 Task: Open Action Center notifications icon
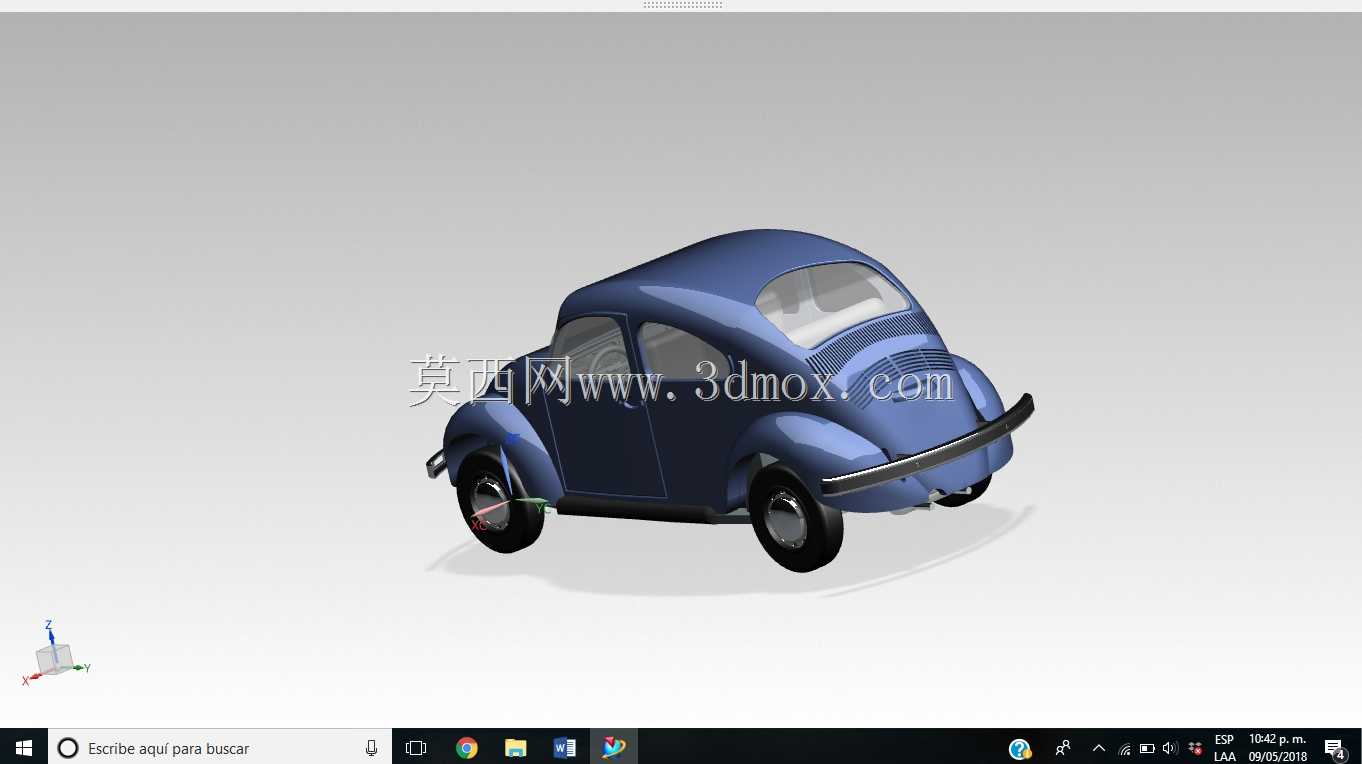click(1334, 748)
